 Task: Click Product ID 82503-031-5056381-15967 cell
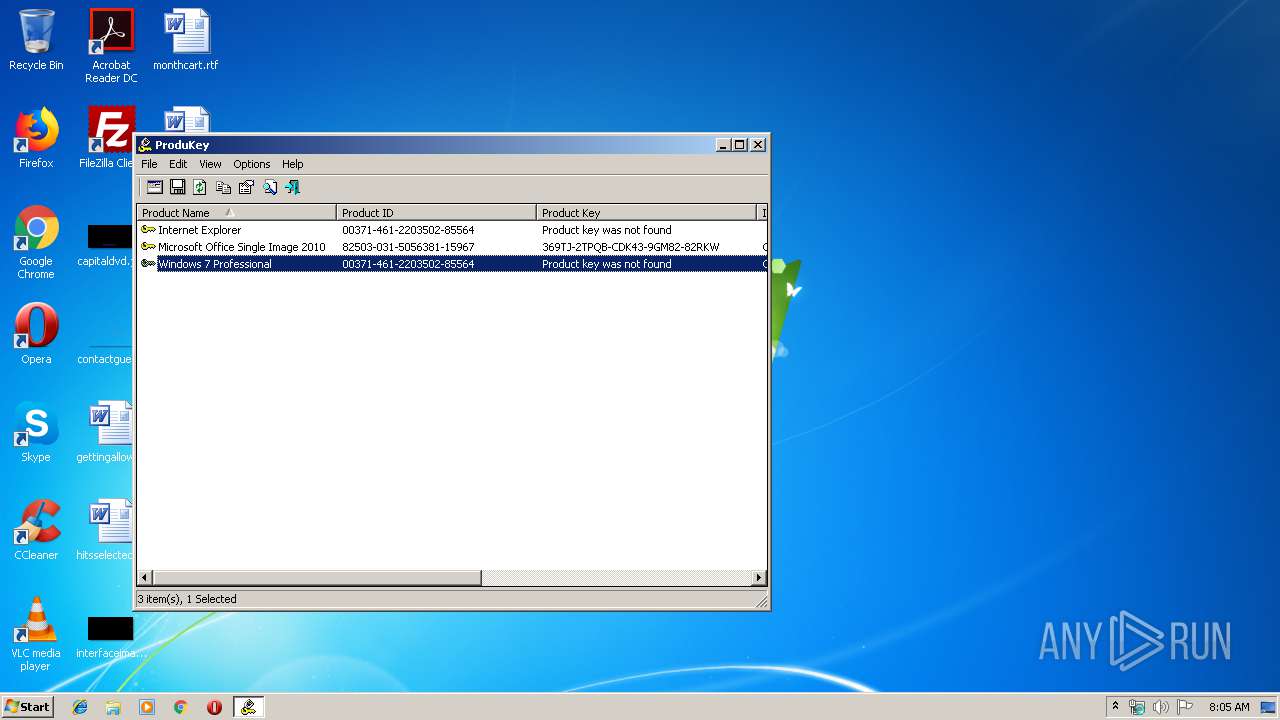pyautogui.click(x=408, y=247)
